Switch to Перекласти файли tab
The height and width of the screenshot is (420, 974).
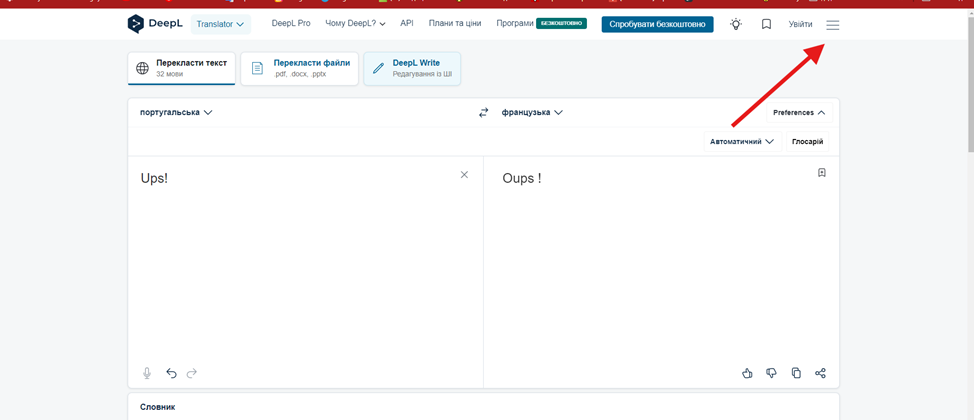pyautogui.click(x=299, y=68)
